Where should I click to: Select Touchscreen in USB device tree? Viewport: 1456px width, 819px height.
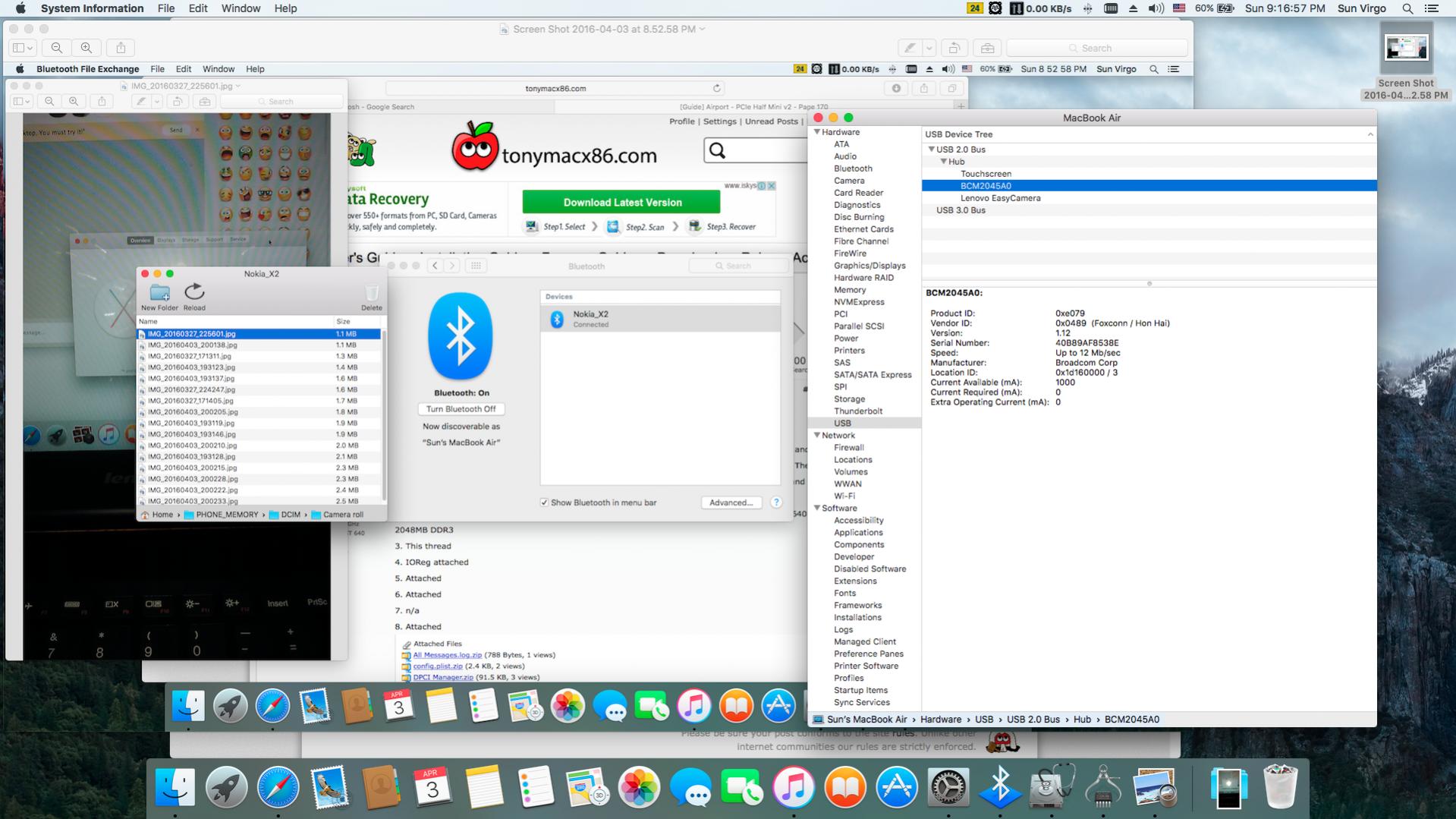tap(1149, 174)
